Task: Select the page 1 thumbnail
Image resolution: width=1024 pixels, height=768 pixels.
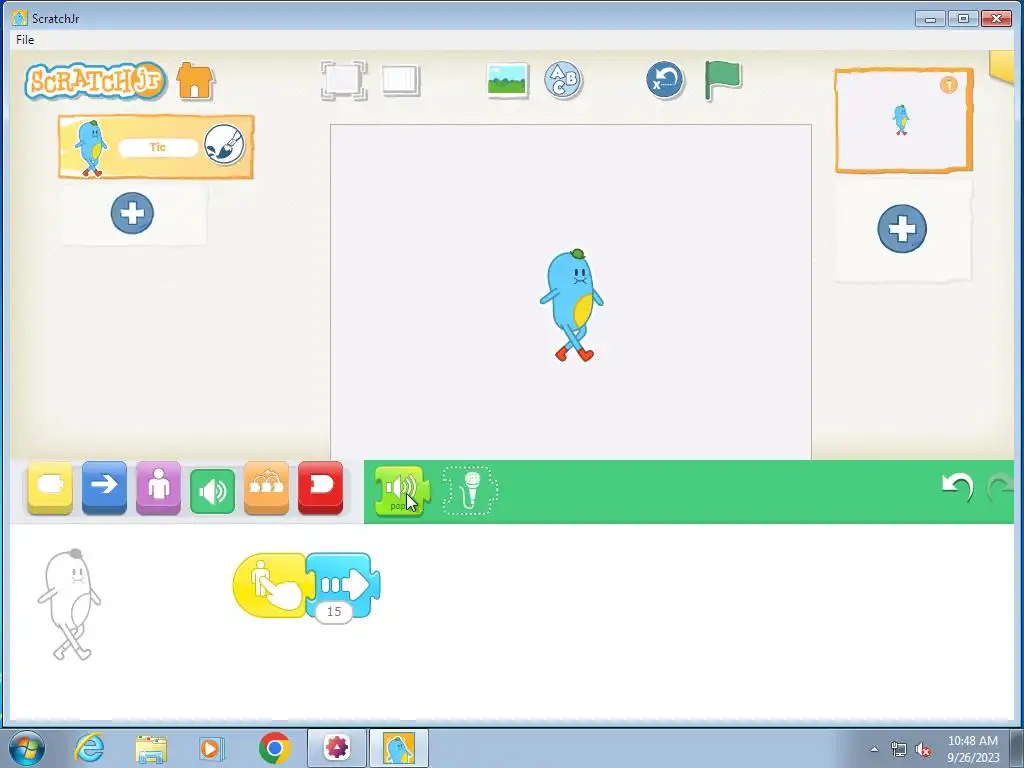Action: tap(904, 121)
